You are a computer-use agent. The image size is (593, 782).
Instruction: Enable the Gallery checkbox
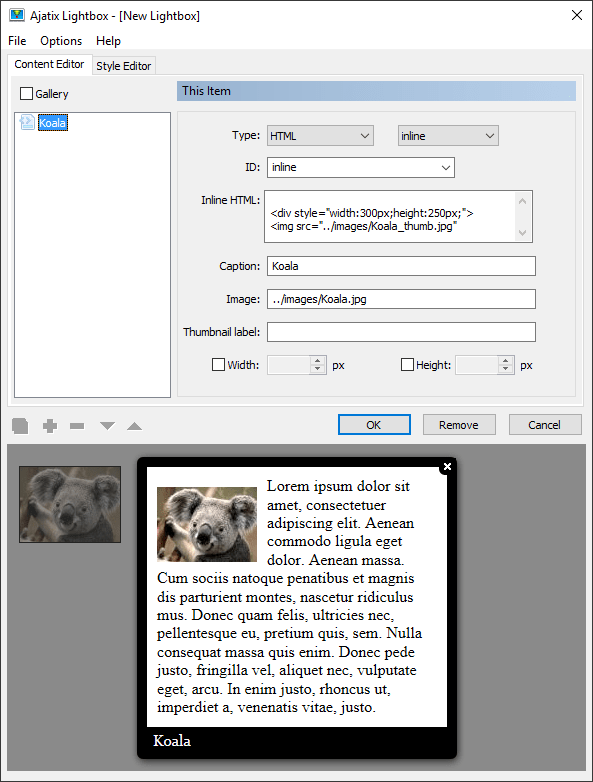pyautogui.click(x=26, y=93)
